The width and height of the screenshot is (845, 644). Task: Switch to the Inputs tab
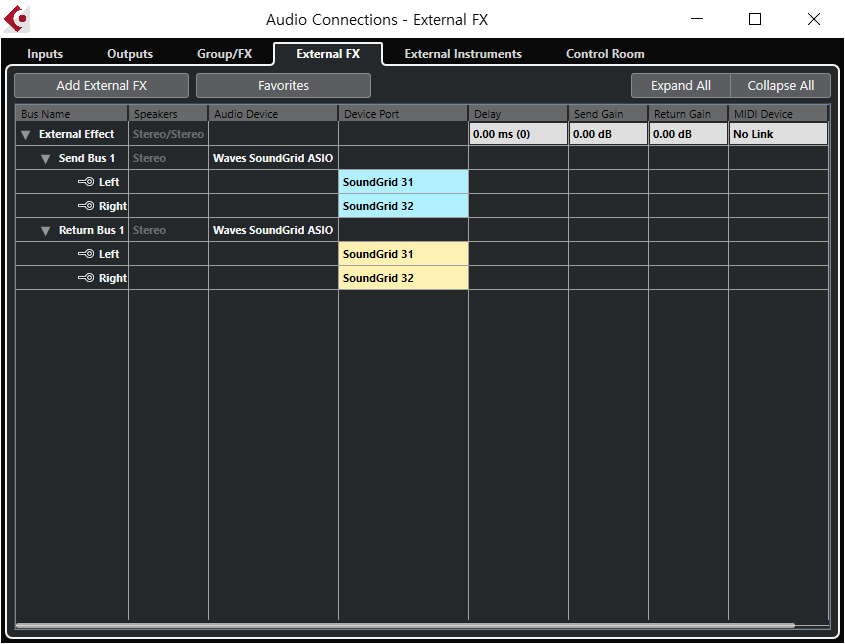tap(45, 54)
